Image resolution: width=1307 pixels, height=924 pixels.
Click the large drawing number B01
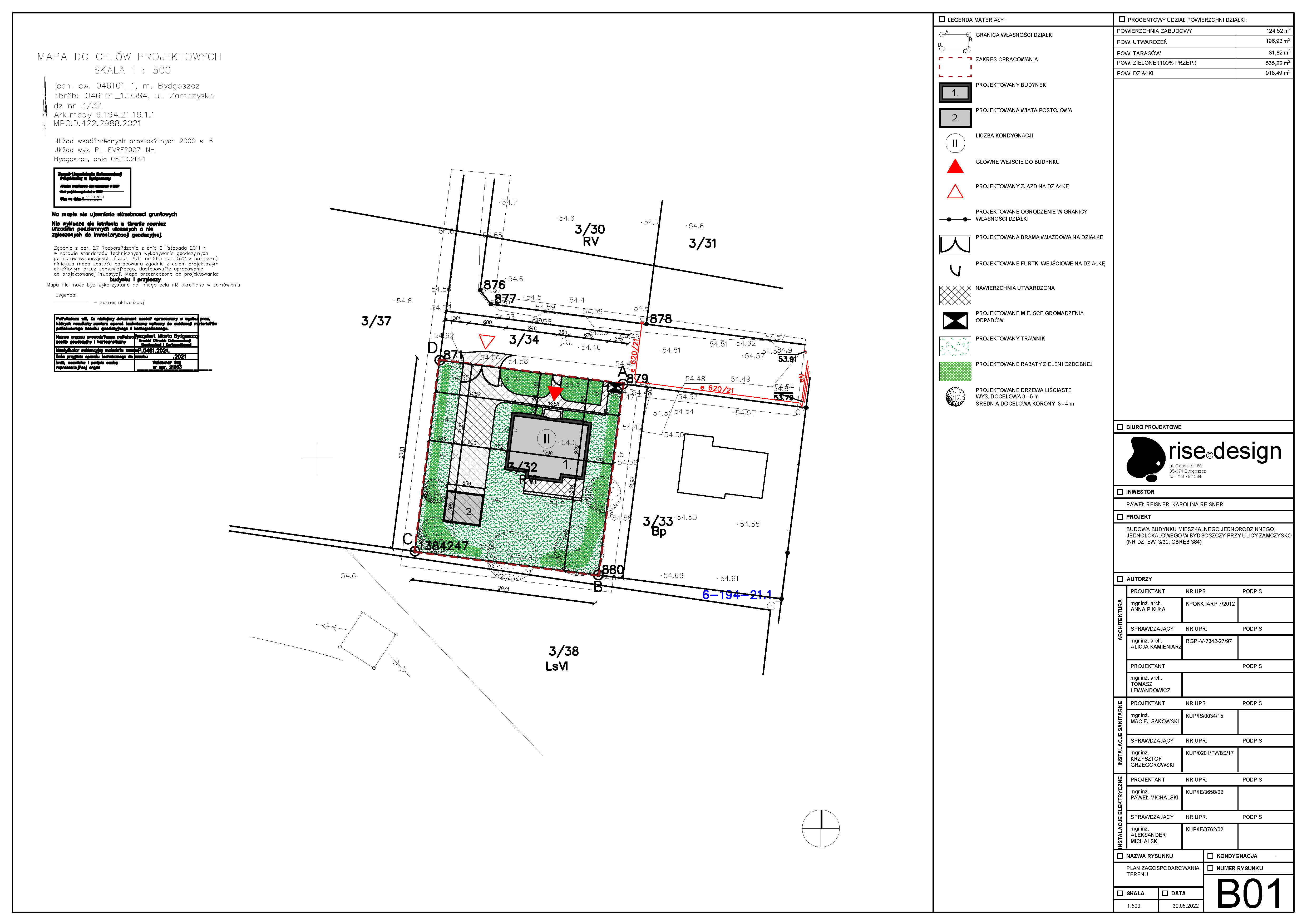click(x=1249, y=893)
